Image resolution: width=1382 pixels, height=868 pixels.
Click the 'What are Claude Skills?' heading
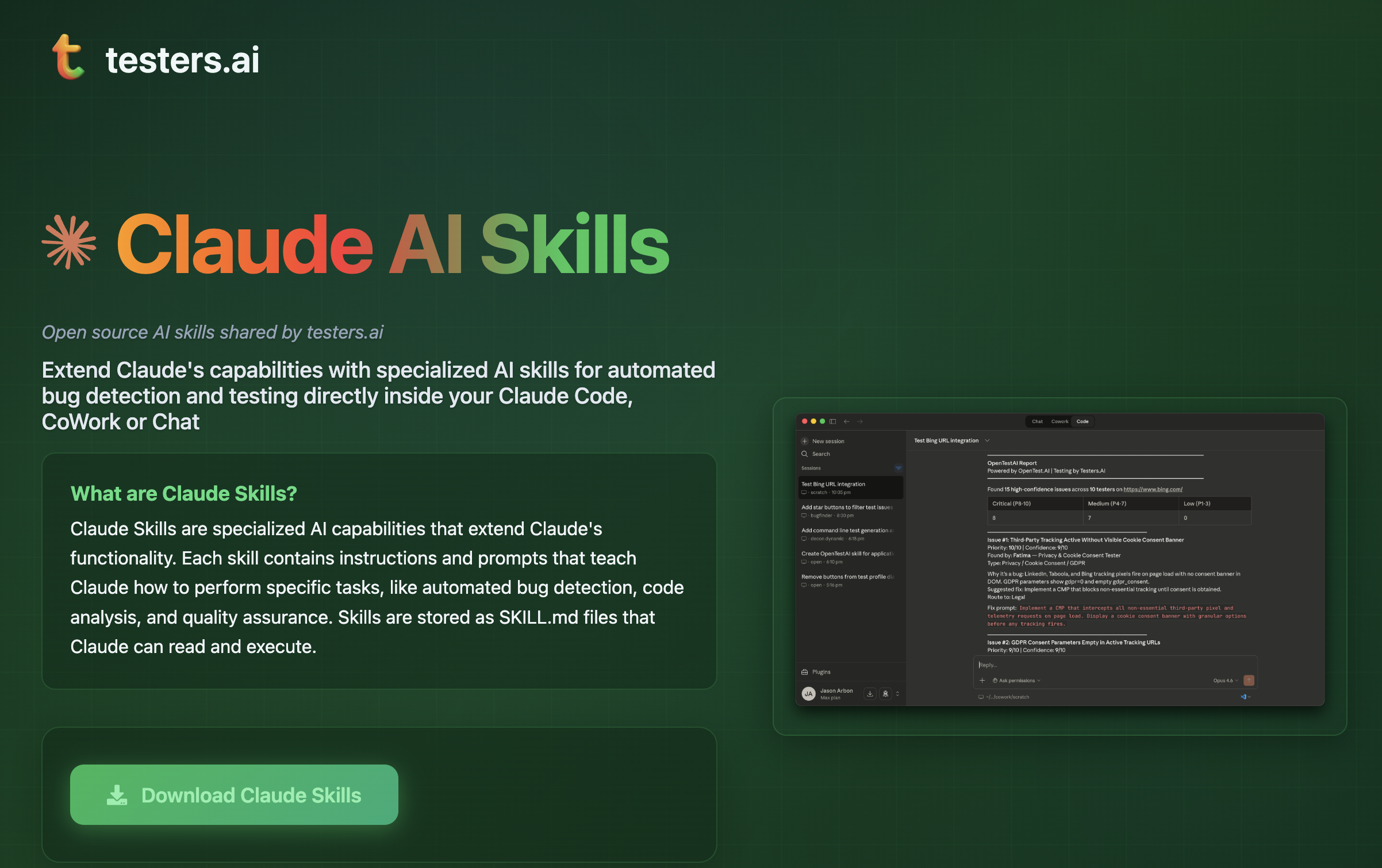point(183,493)
